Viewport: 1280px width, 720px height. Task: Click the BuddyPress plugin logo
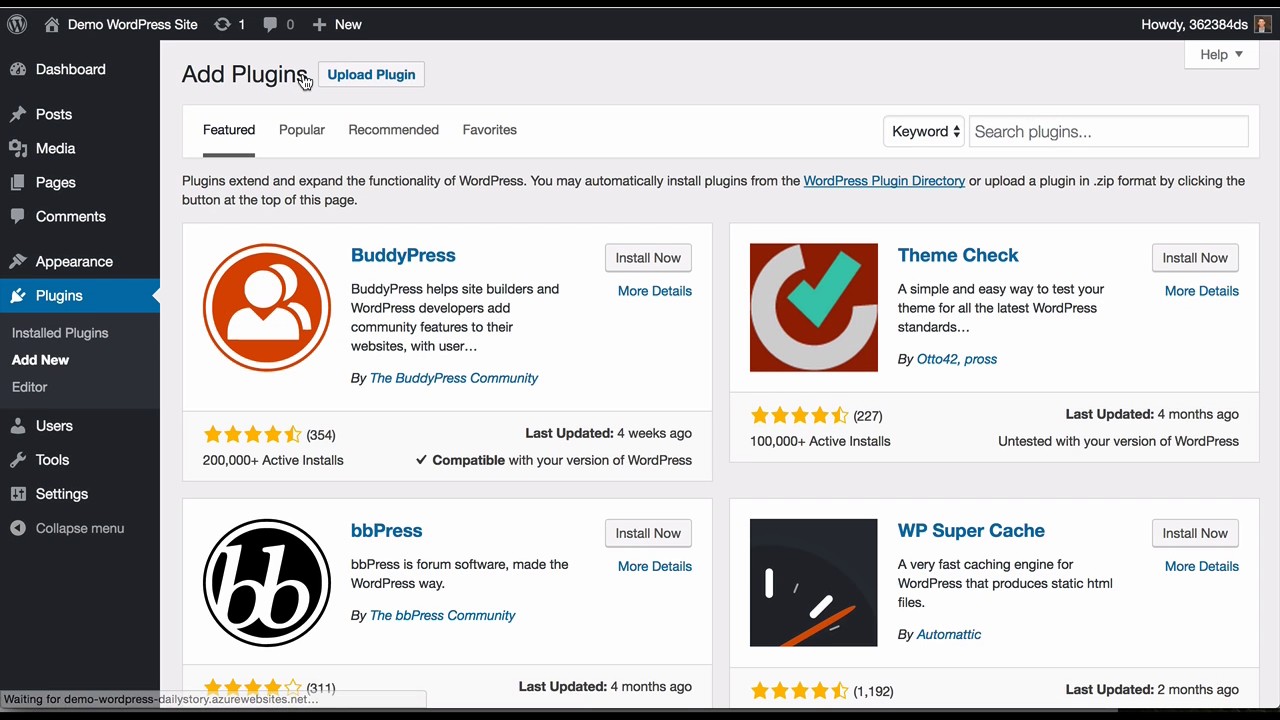pyautogui.click(x=267, y=308)
